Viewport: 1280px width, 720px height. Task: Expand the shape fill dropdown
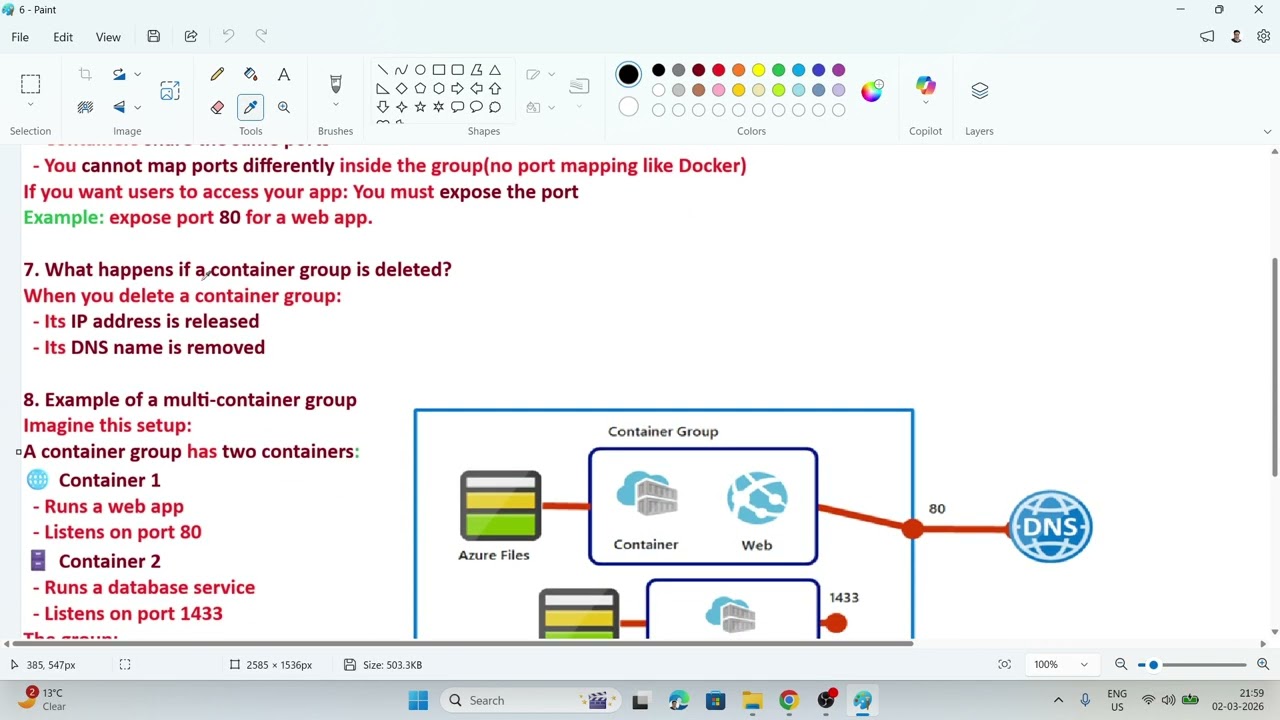click(550, 107)
